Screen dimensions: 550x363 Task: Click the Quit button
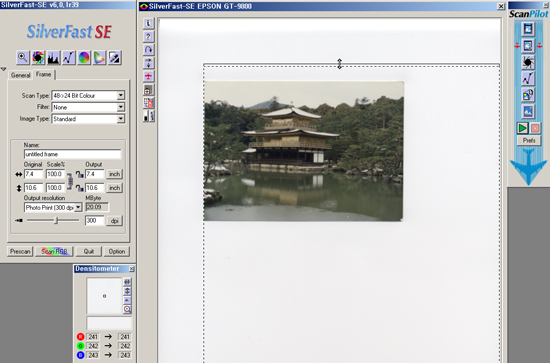pyautogui.click(x=89, y=251)
